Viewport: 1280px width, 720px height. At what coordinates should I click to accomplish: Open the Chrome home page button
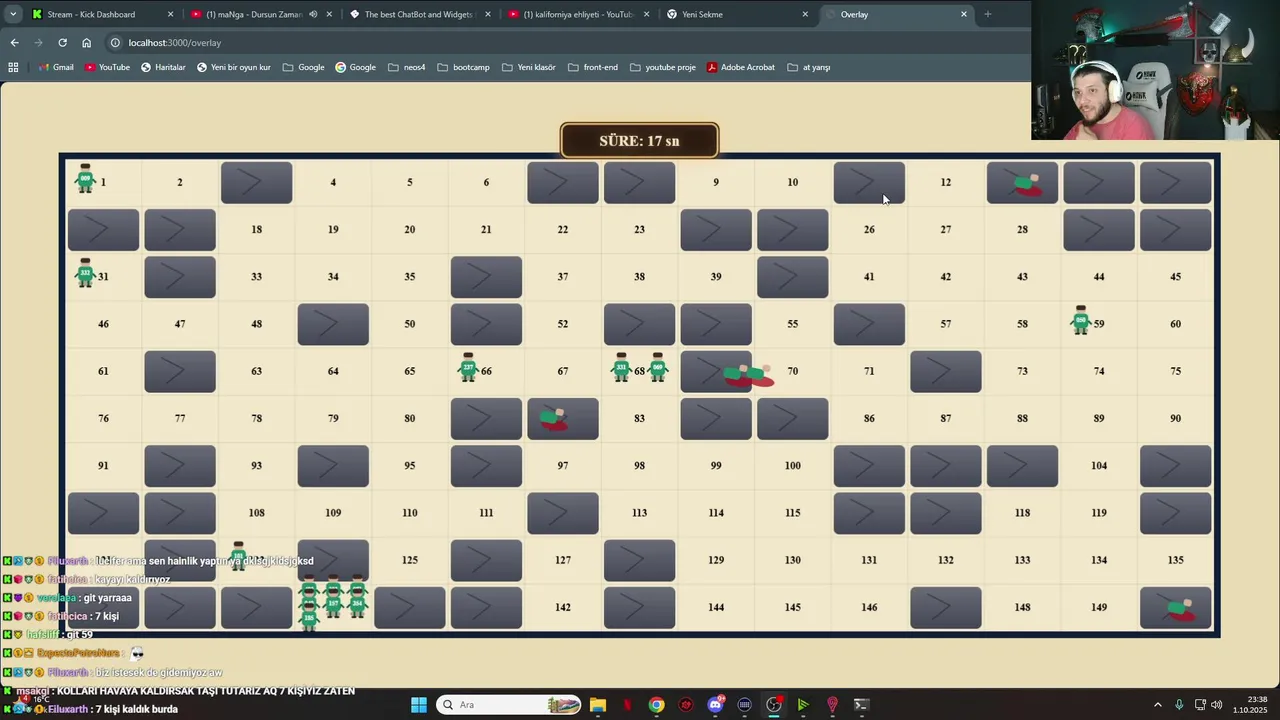[x=86, y=43]
